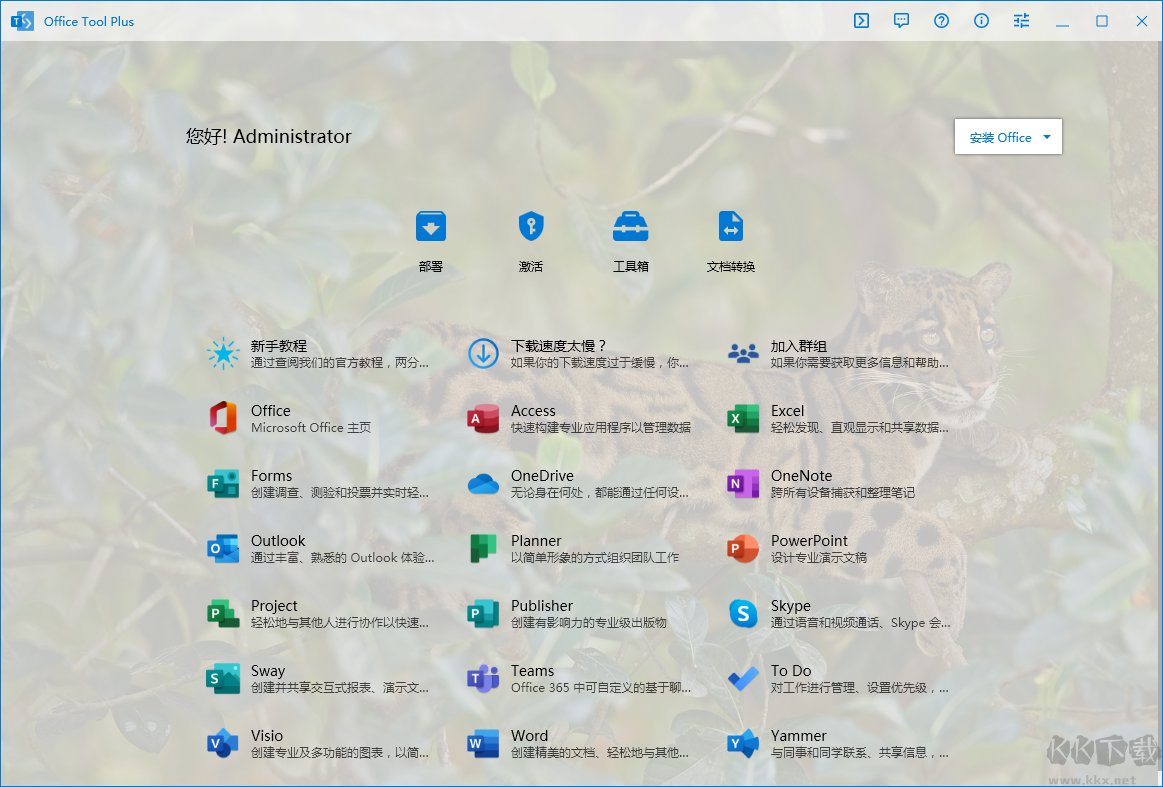This screenshot has height=787, width=1163.
Task: Click the 安装 Office button label
Action: tap(1001, 137)
